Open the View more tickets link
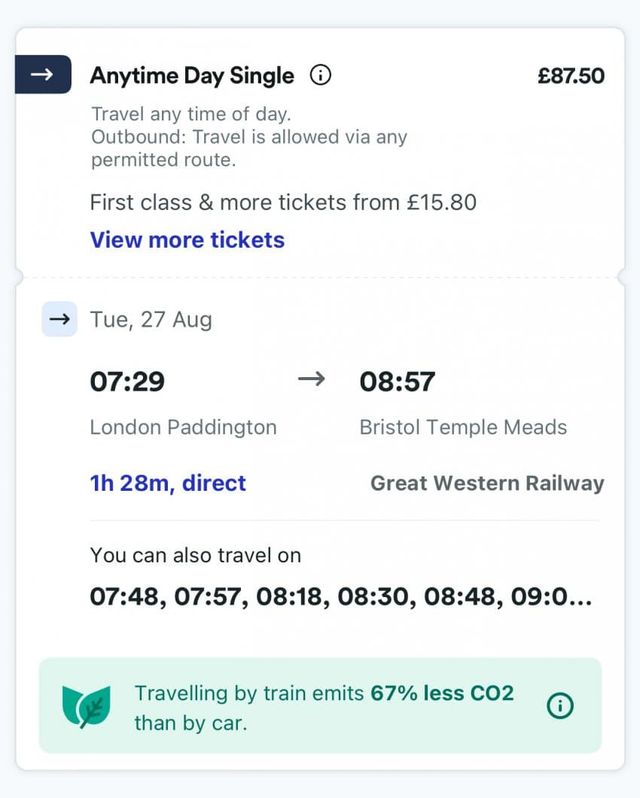Image resolution: width=640 pixels, height=798 pixels. [x=187, y=240]
